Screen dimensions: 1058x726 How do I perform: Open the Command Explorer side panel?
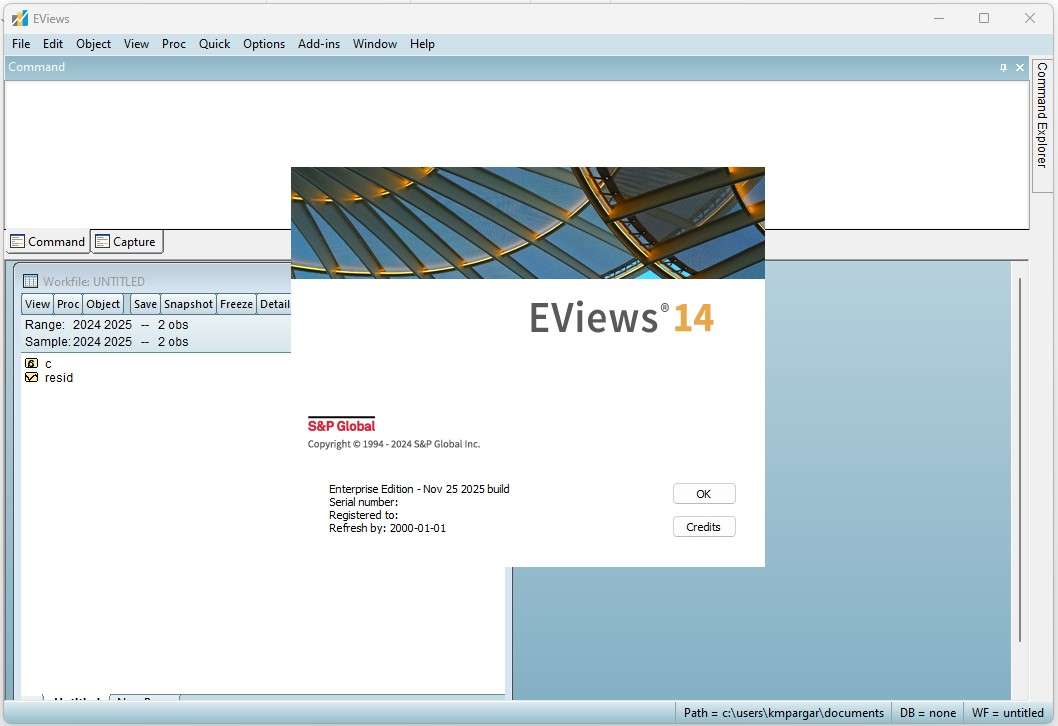pos(1042,115)
